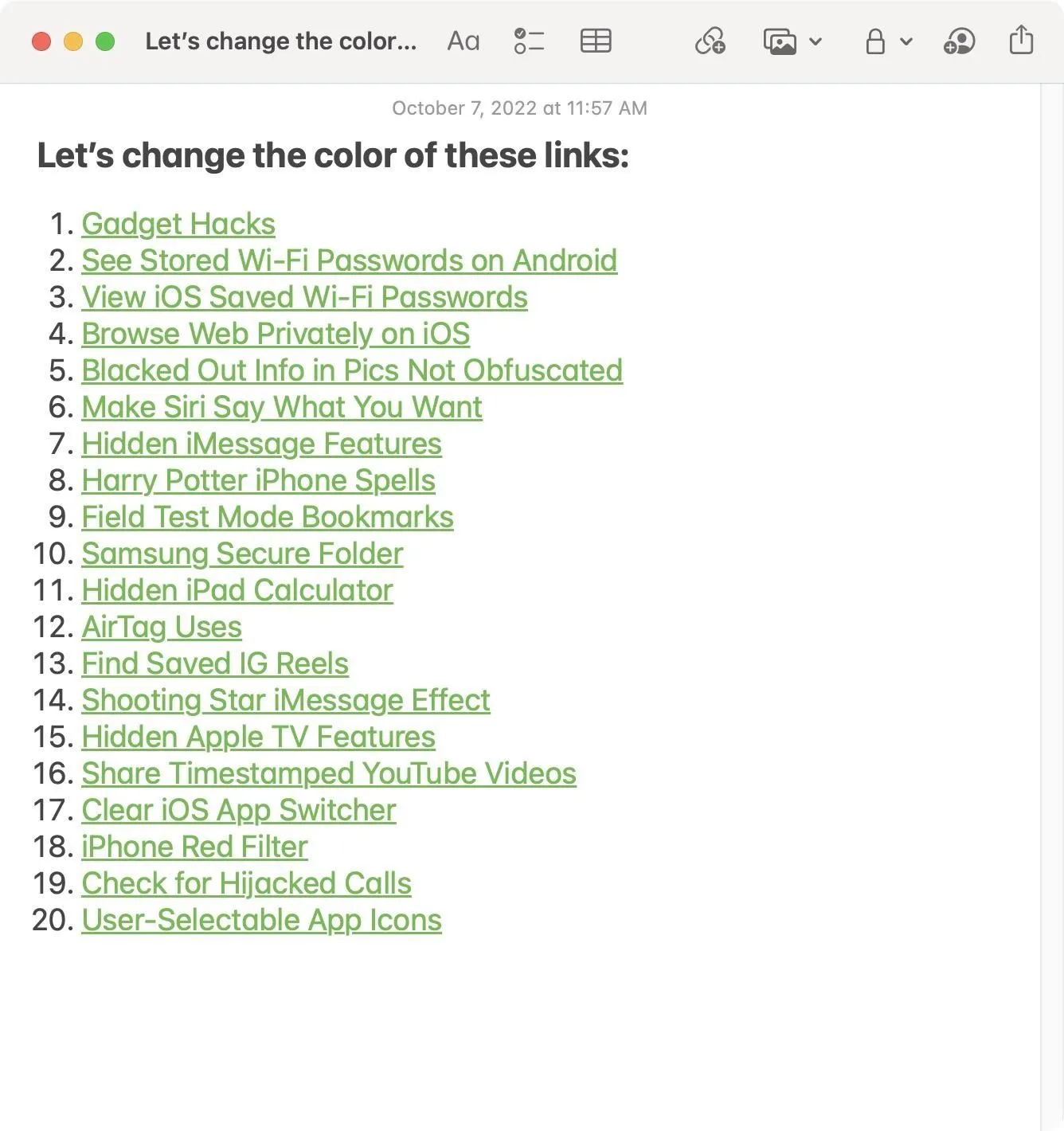This screenshot has height=1131, width=1064.
Task: Add a table using the table icon
Action: click(596, 41)
